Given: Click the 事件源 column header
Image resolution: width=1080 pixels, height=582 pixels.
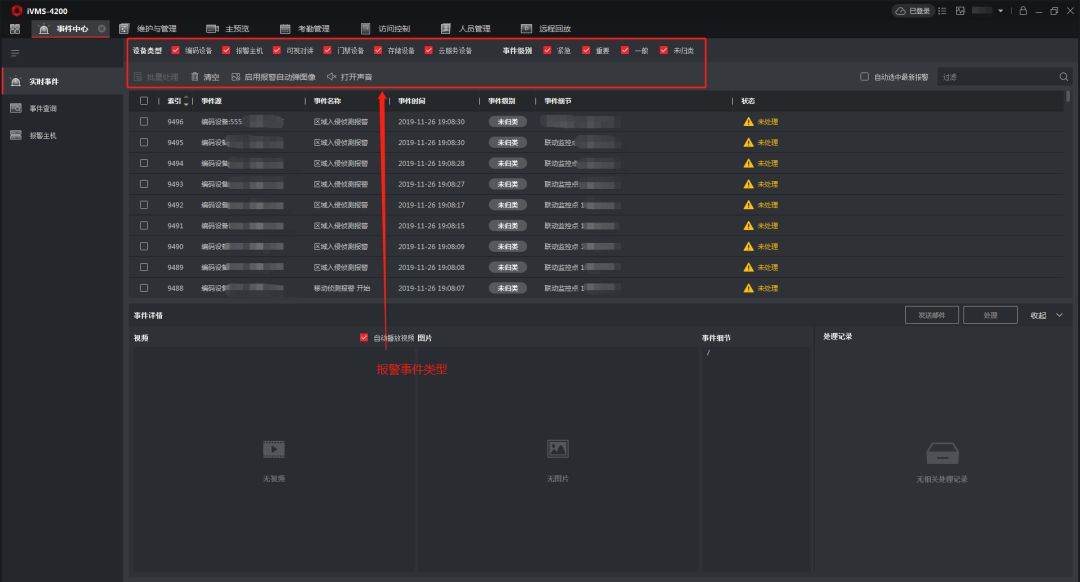Looking at the screenshot, I should point(211,101).
